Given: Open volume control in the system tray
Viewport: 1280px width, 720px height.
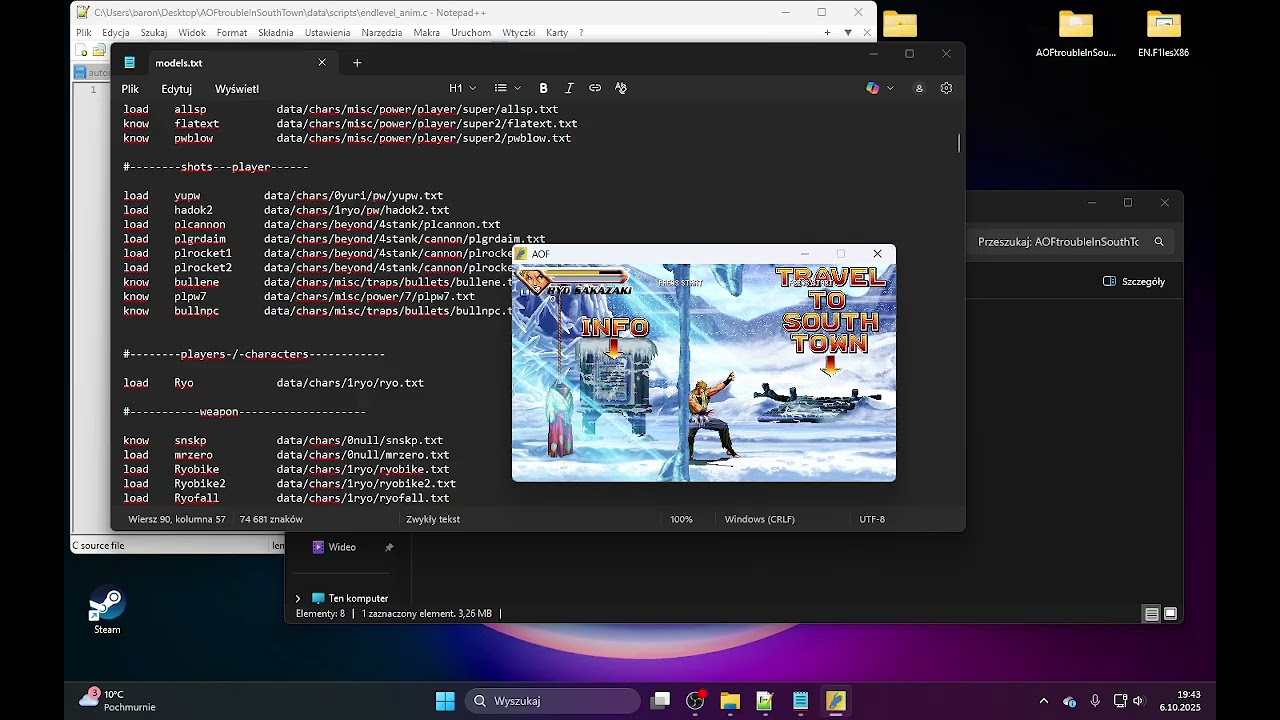Looking at the screenshot, I should tap(1138, 701).
